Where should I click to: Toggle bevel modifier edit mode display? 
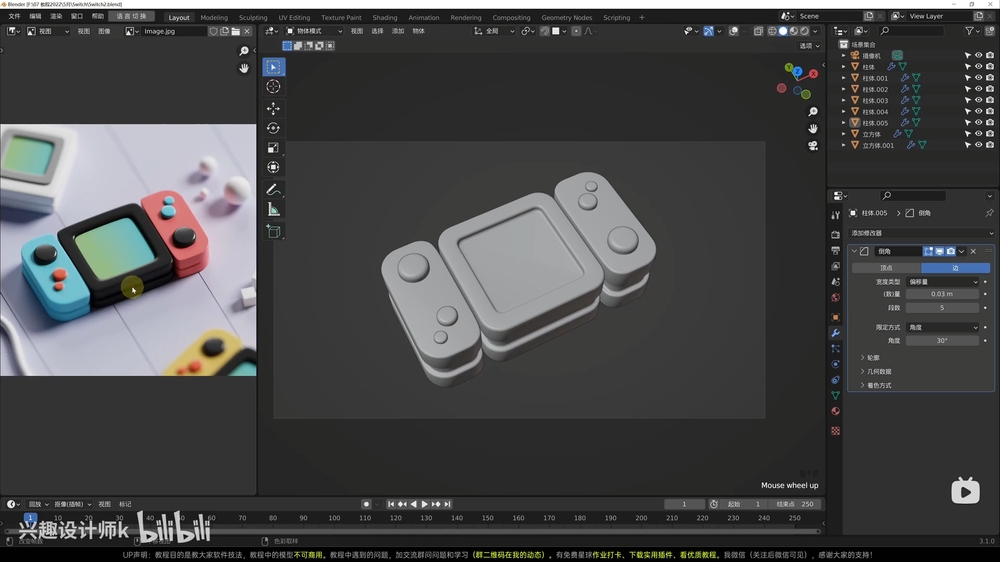(x=929, y=251)
